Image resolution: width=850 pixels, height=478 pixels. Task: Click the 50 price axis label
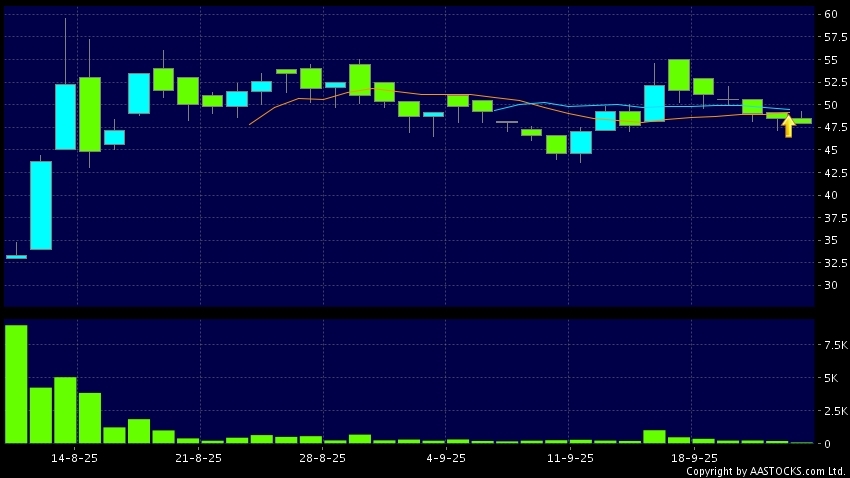tap(831, 105)
